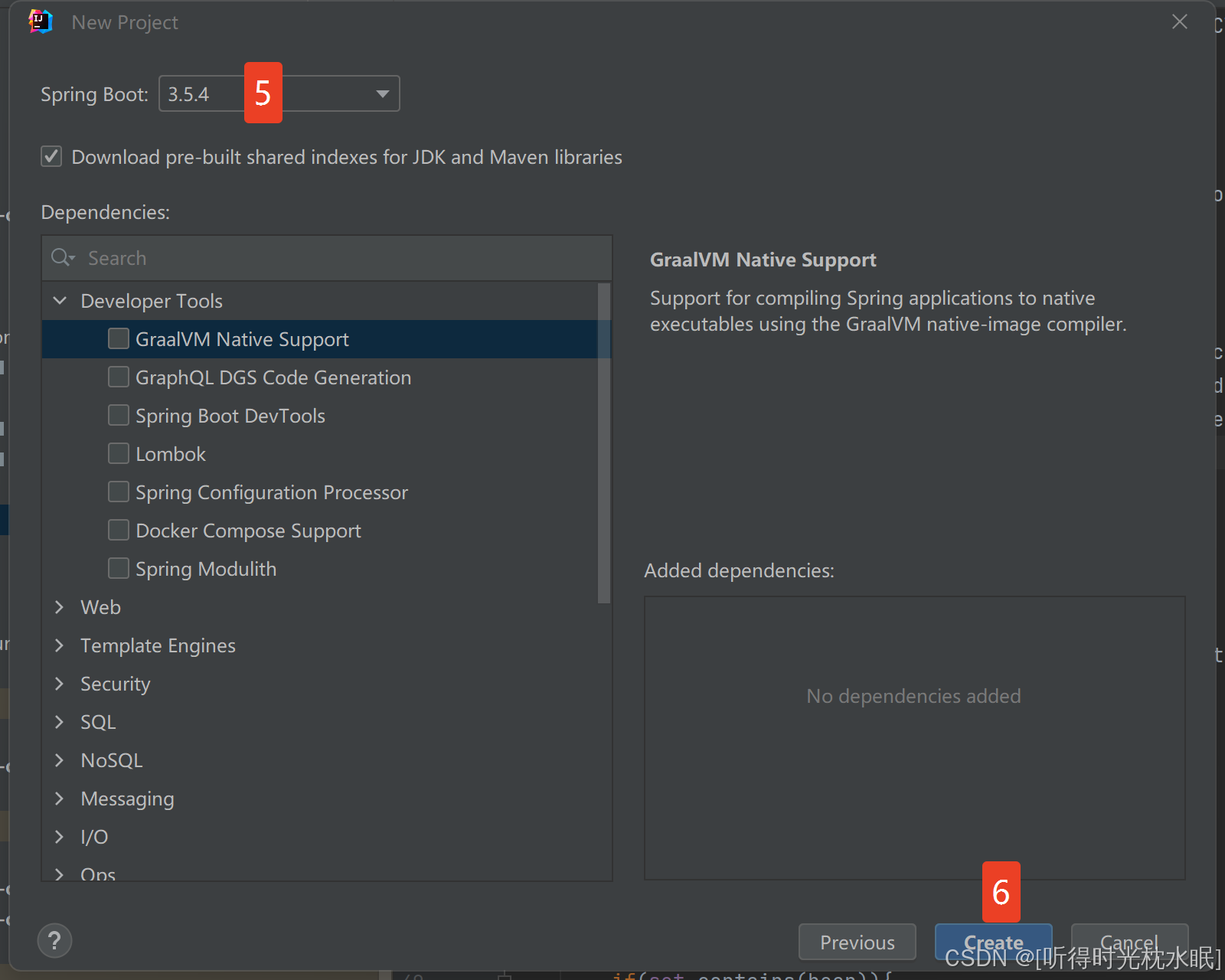Click the Create button
The image size is (1225, 980).
point(994,942)
